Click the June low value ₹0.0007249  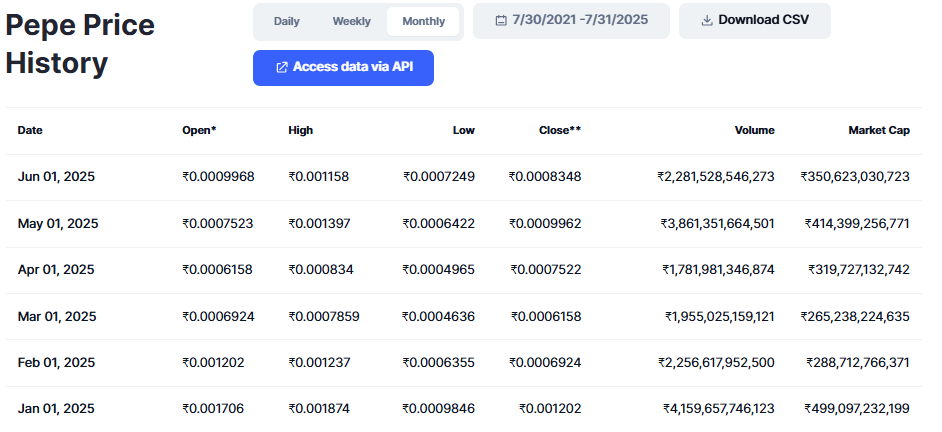(x=439, y=177)
